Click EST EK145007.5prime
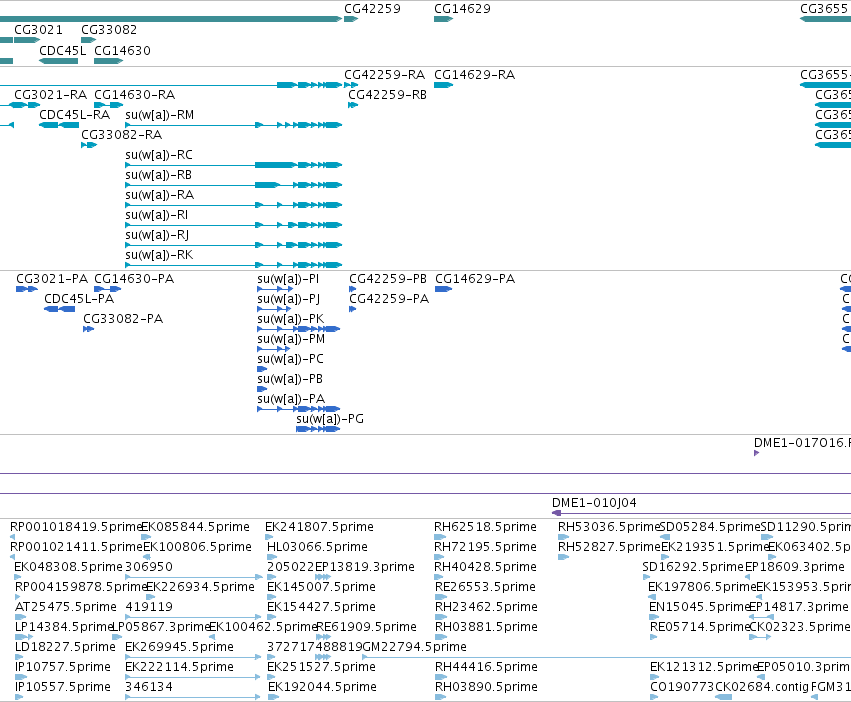The width and height of the screenshot is (851, 702). coord(321,587)
